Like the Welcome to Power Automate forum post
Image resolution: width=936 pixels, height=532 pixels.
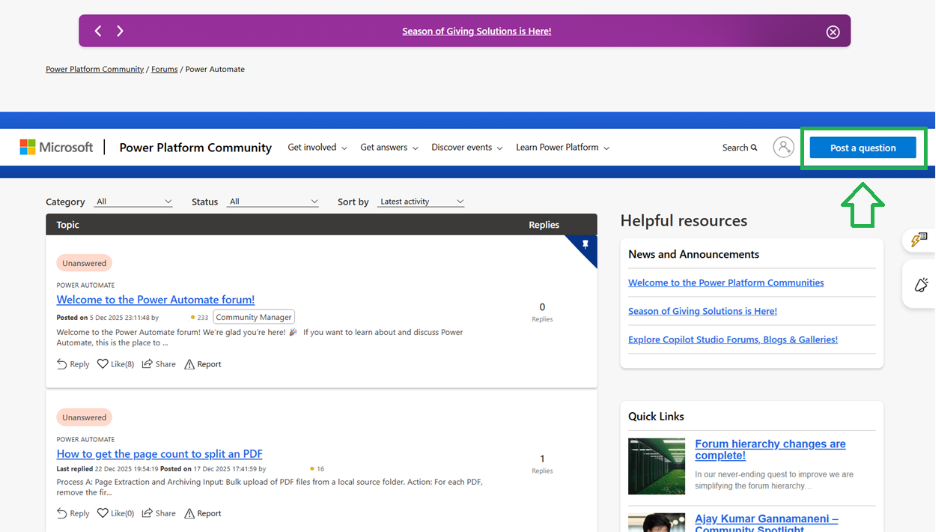click(115, 364)
